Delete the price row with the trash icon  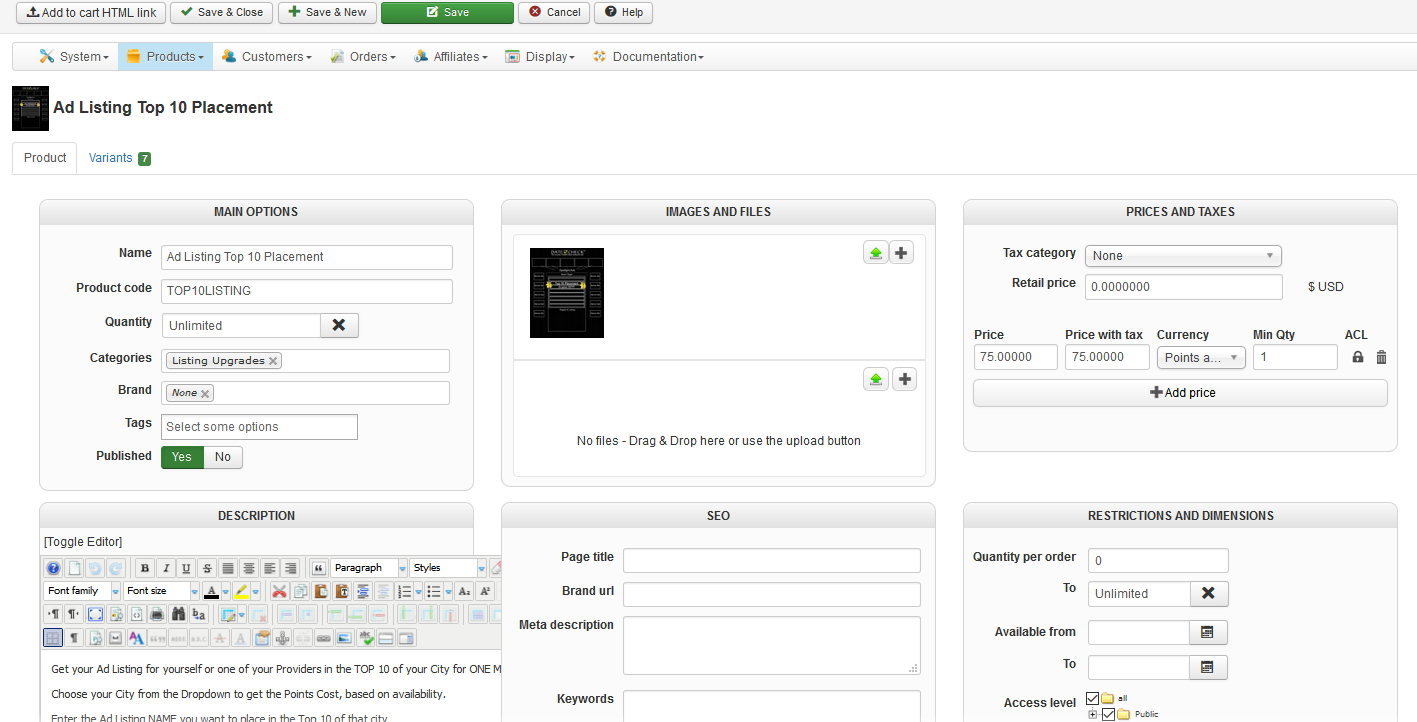(1381, 357)
